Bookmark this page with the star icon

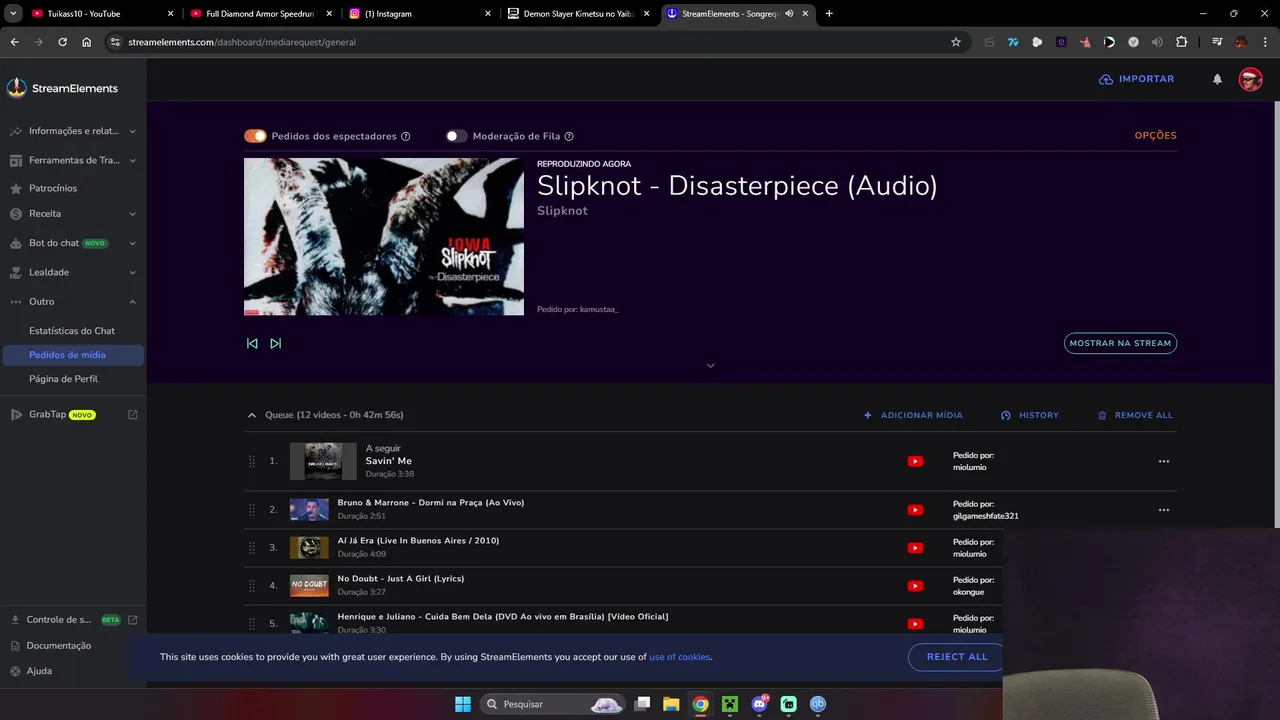coord(955,42)
